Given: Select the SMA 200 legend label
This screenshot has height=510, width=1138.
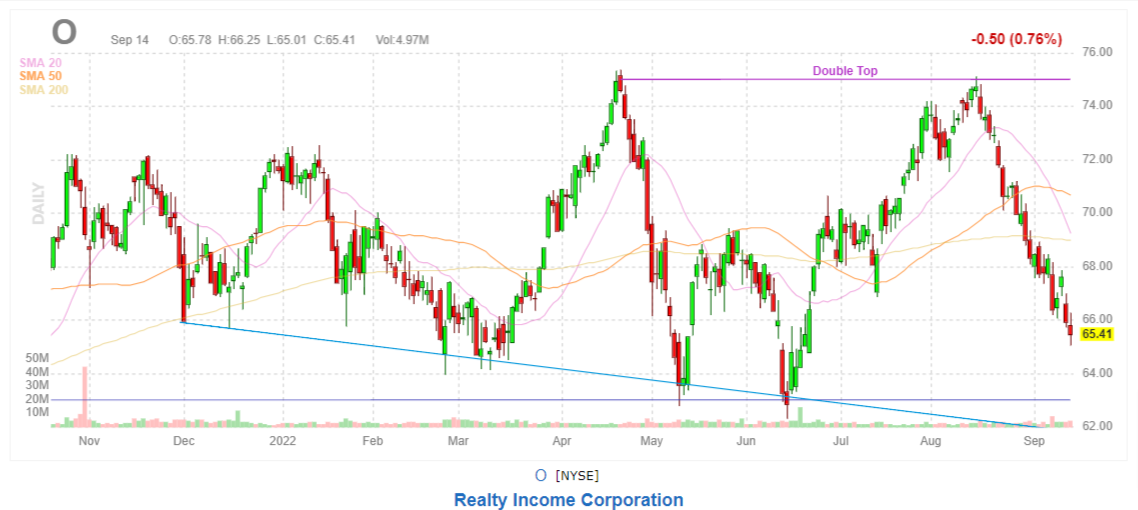Looking at the screenshot, I should point(43,89).
